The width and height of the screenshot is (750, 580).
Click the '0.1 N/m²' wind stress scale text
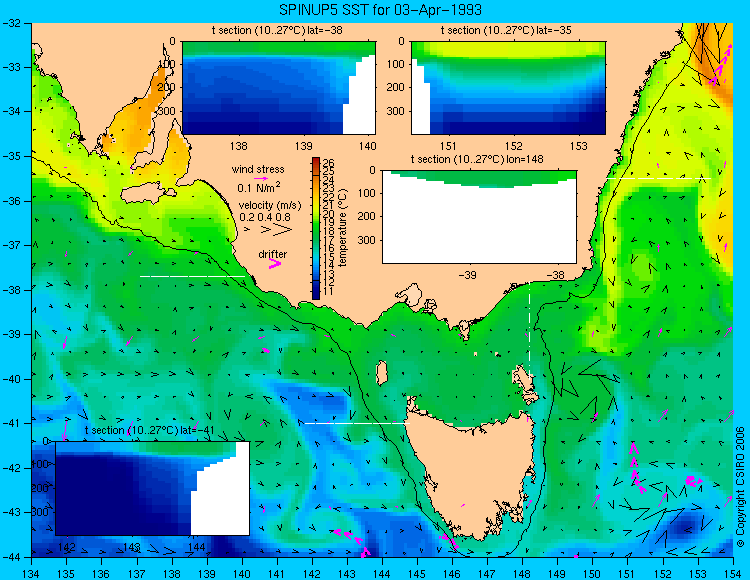(x=259, y=187)
